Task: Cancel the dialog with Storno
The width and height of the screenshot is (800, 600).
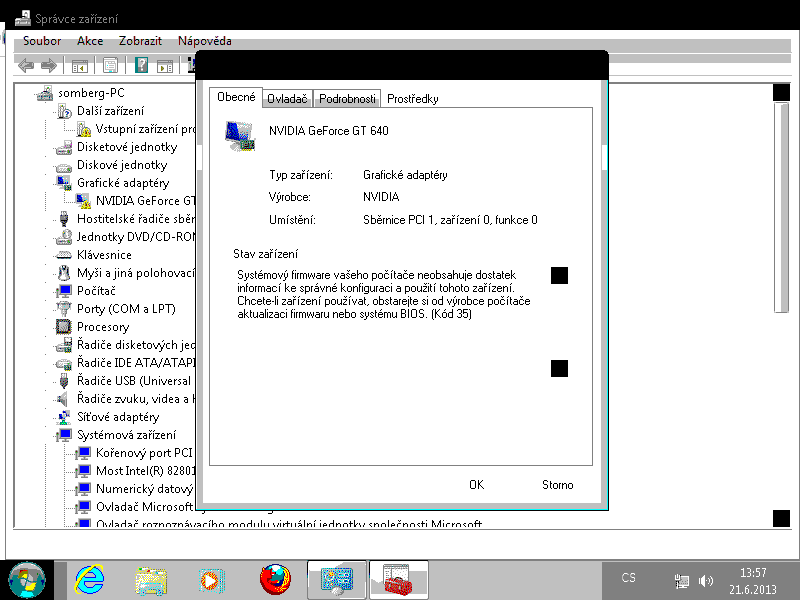Action: click(x=558, y=485)
